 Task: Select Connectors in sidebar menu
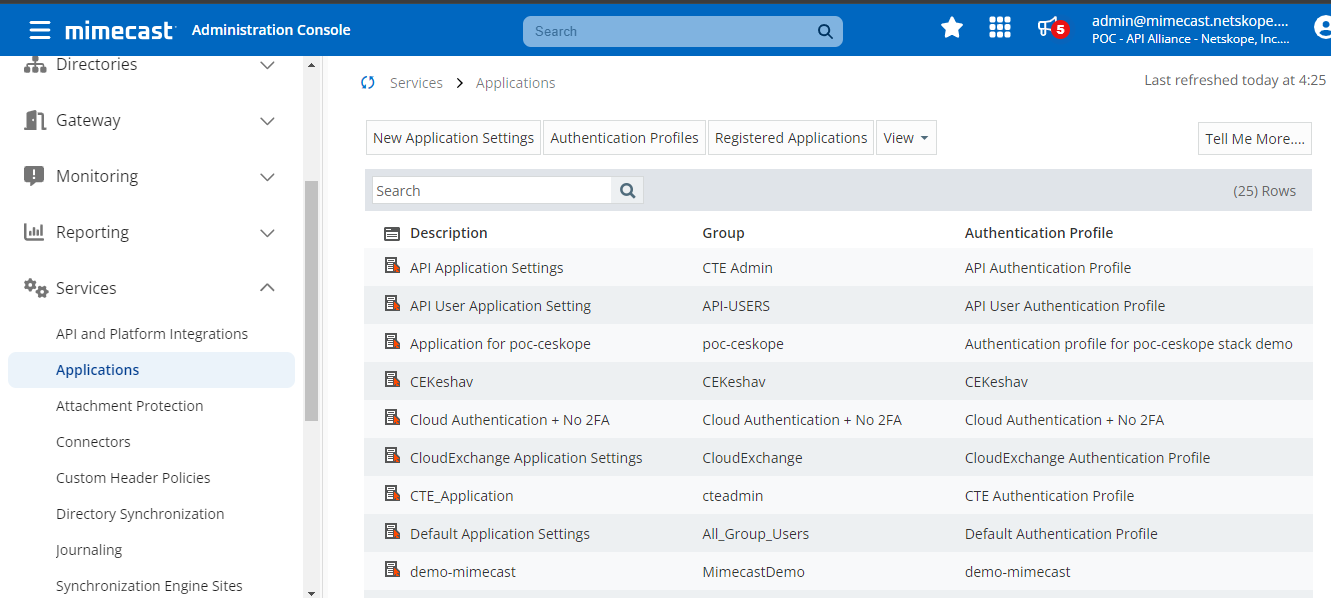pyautogui.click(x=93, y=442)
